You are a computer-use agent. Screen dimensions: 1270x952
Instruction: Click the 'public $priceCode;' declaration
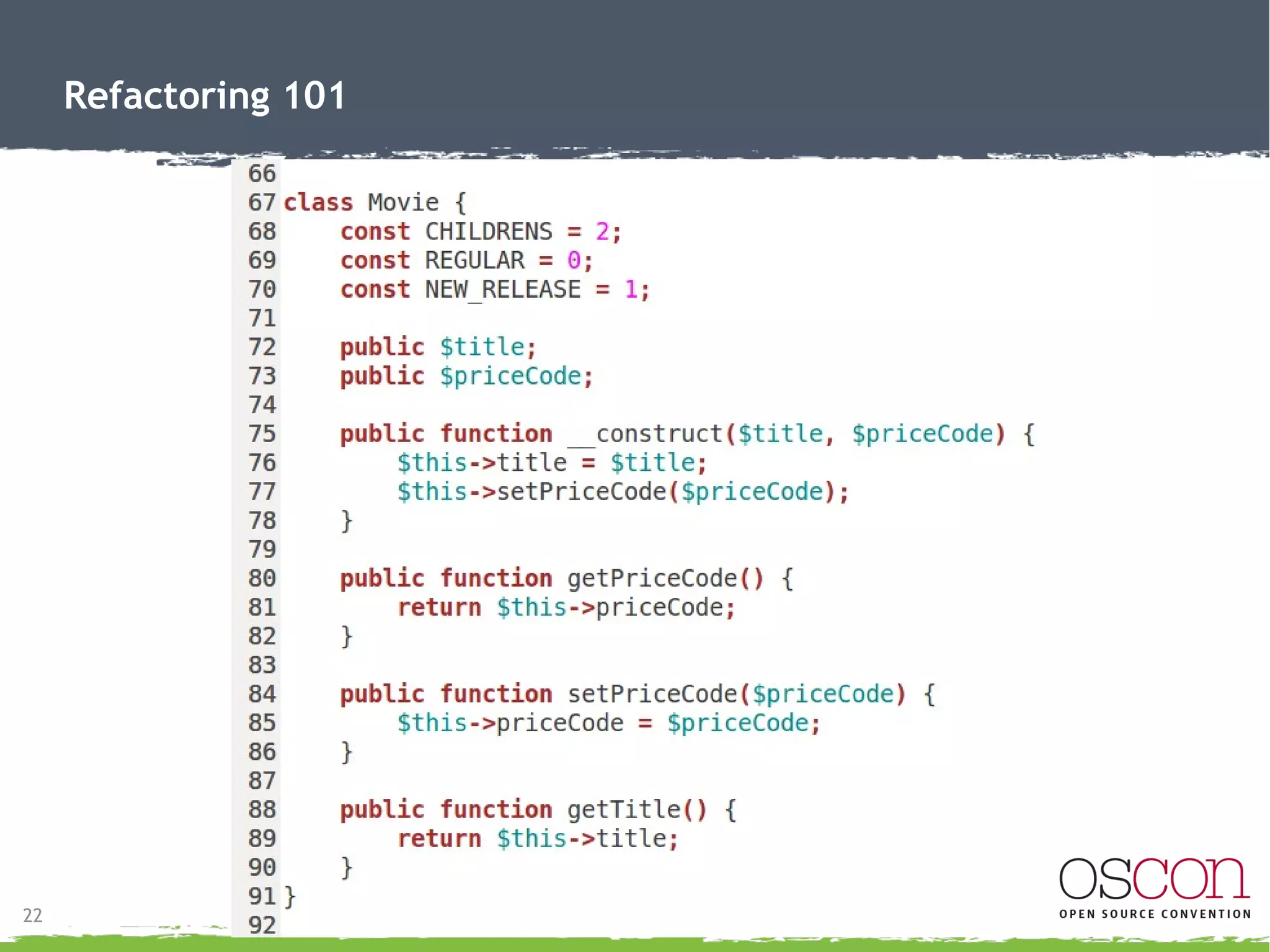(x=466, y=376)
